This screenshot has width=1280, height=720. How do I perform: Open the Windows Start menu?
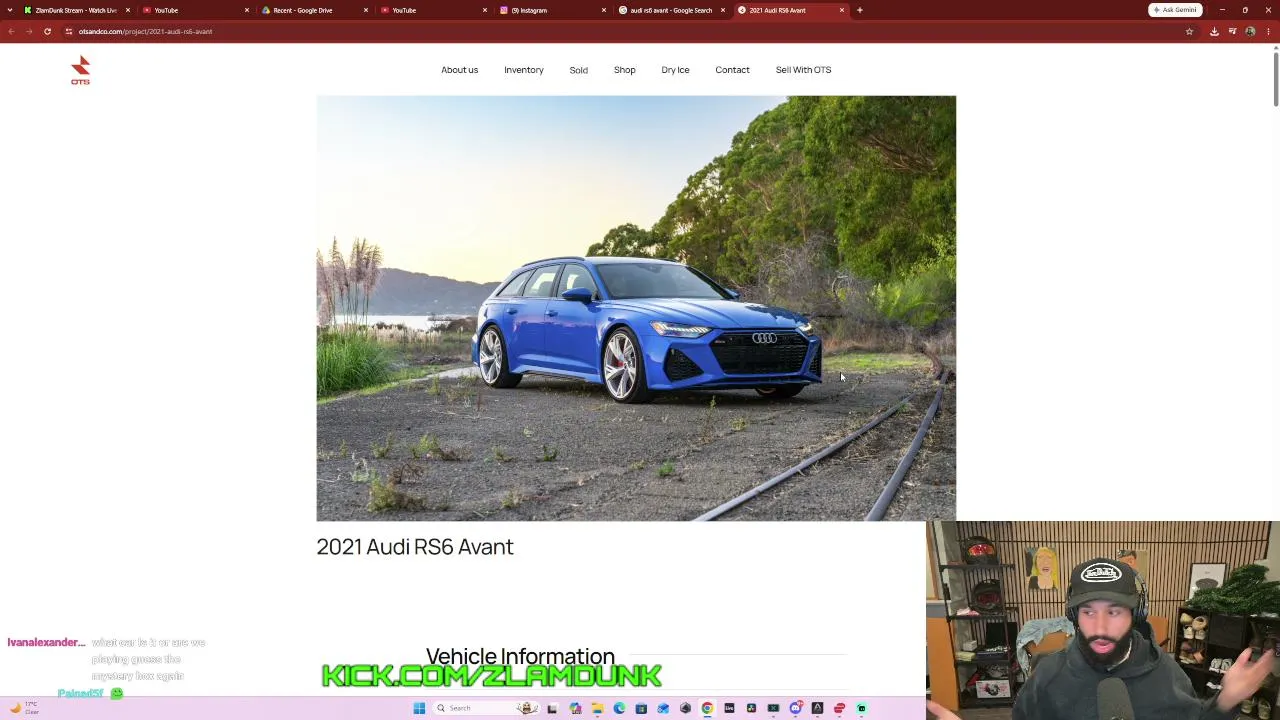pos(419,708)
